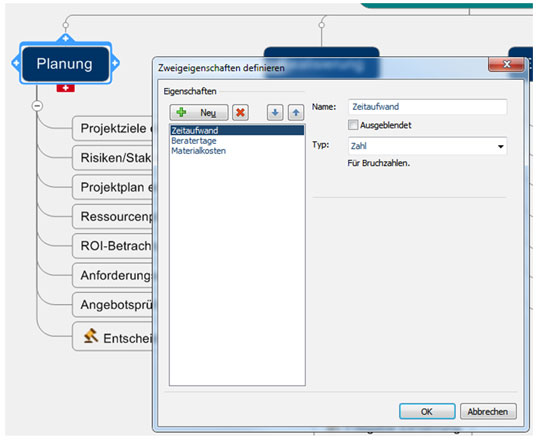Image resolution: width=538 pixels, height=440 pixels.
Task: Click the gavel icon on Entscheidung topic
Action: tap(91, 336)
